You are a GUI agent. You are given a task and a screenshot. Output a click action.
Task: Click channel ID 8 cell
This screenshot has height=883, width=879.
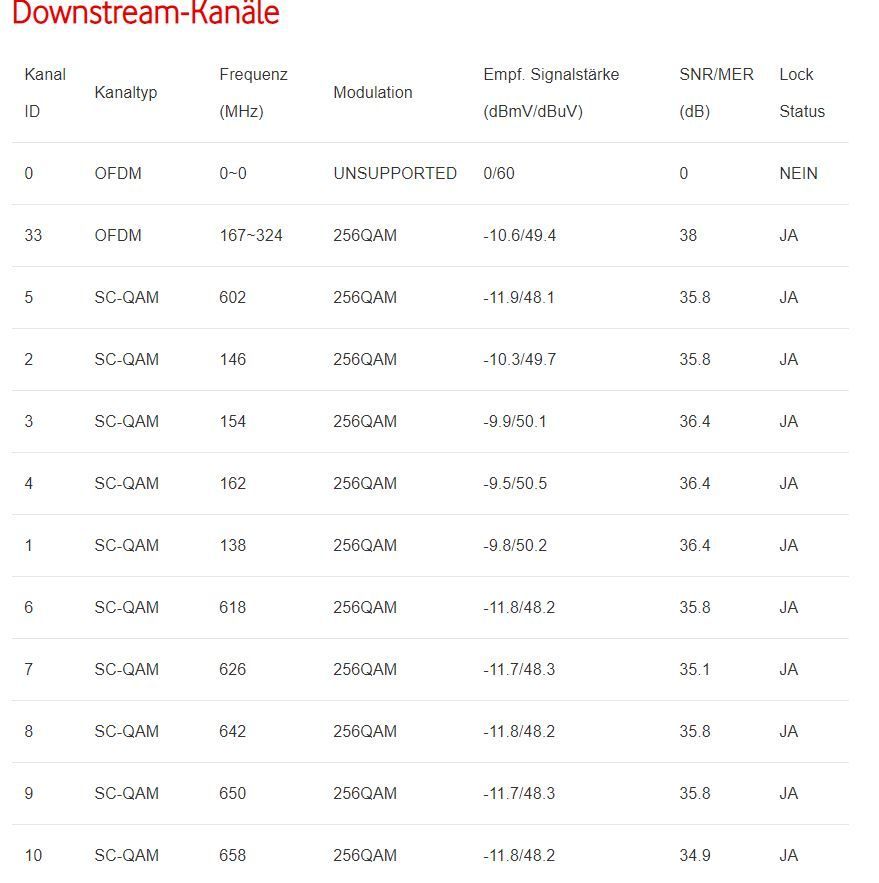tap(29, 731)
